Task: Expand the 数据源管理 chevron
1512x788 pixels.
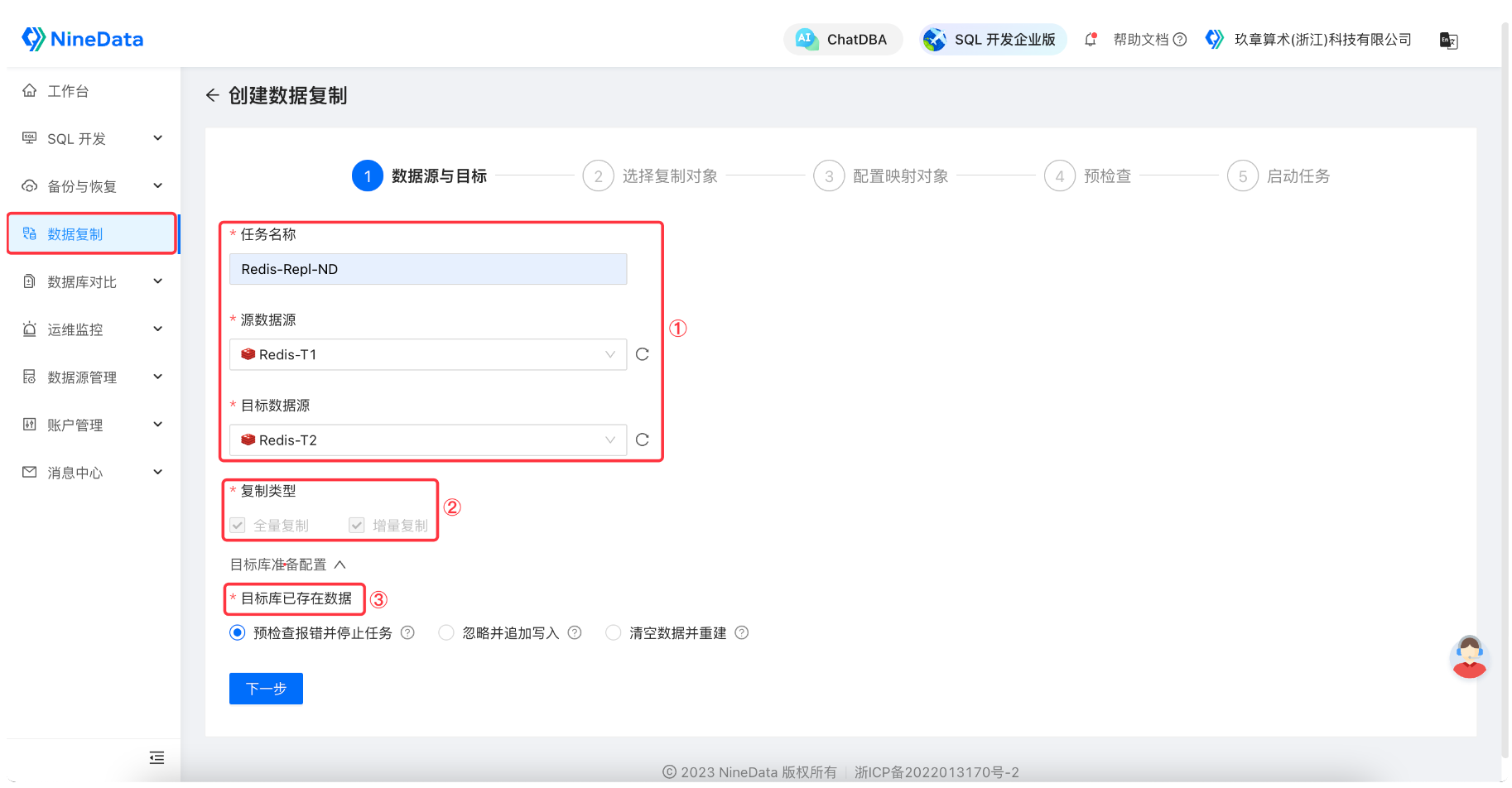Action: pyautogui.click(x=157, y=377)
